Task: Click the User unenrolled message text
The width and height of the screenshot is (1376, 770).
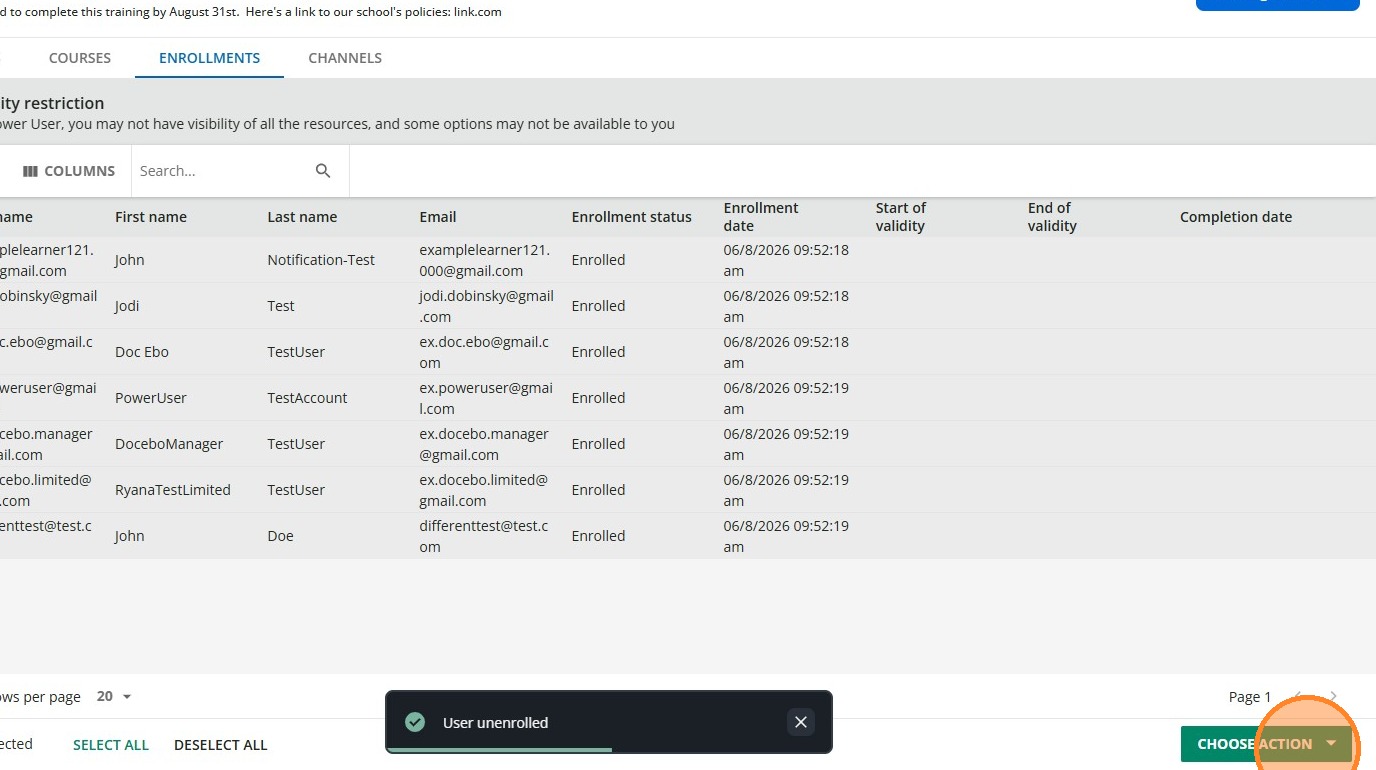Action: (495, 723)
